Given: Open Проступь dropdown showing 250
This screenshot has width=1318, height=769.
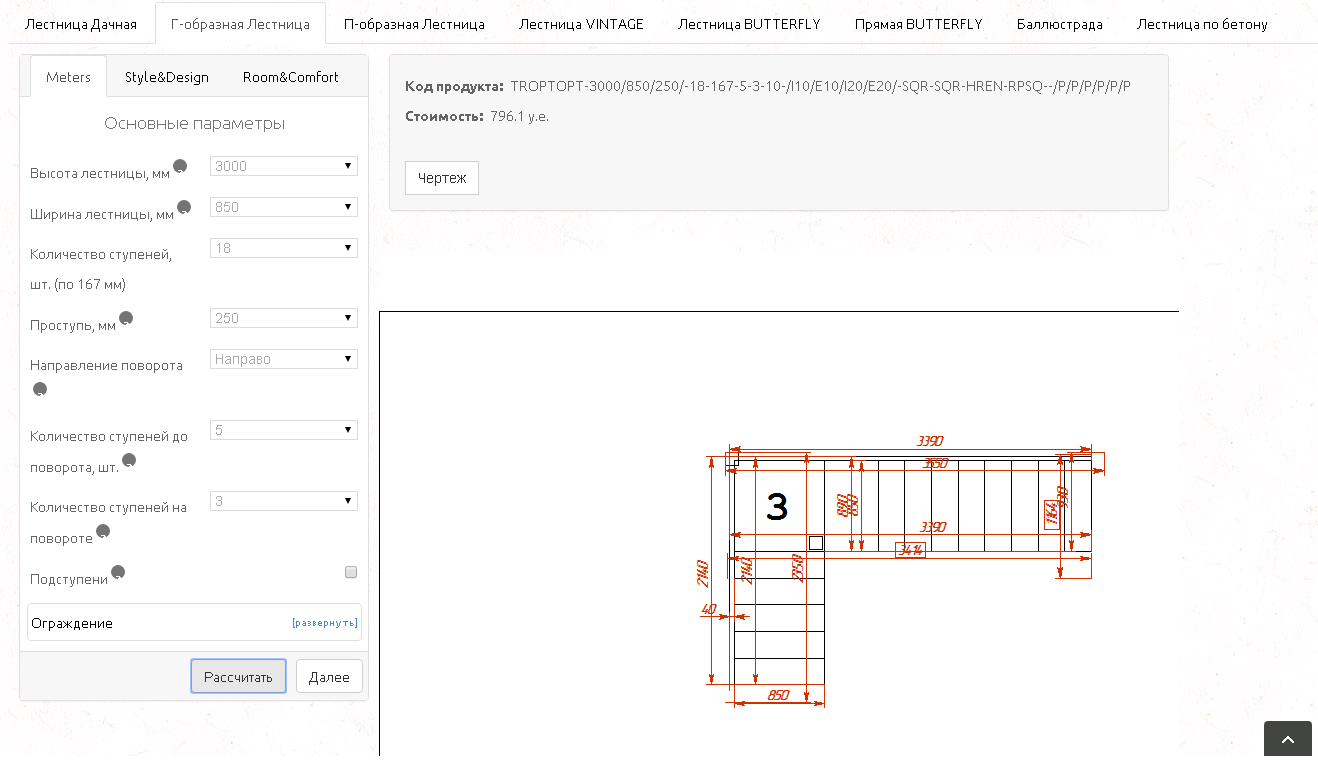Looking at the screenshot, I should (284, 318).
